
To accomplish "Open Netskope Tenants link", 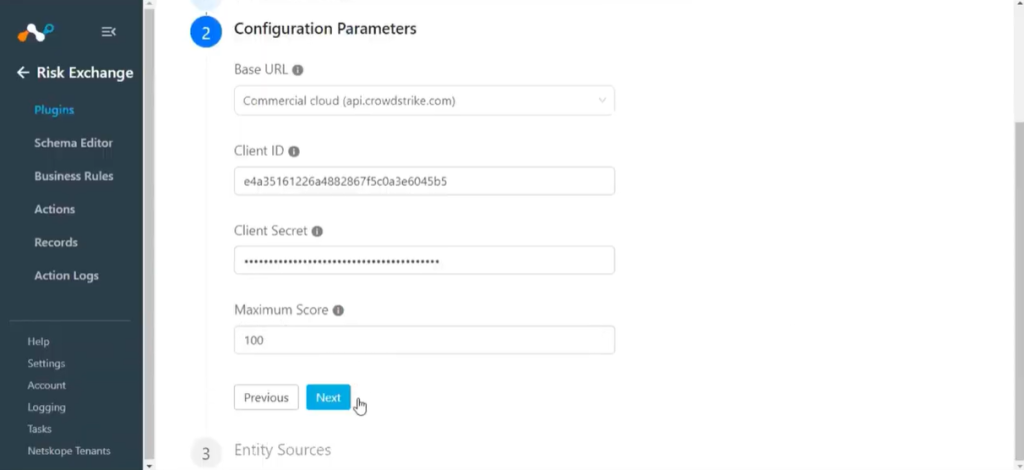I will (69, 451).
